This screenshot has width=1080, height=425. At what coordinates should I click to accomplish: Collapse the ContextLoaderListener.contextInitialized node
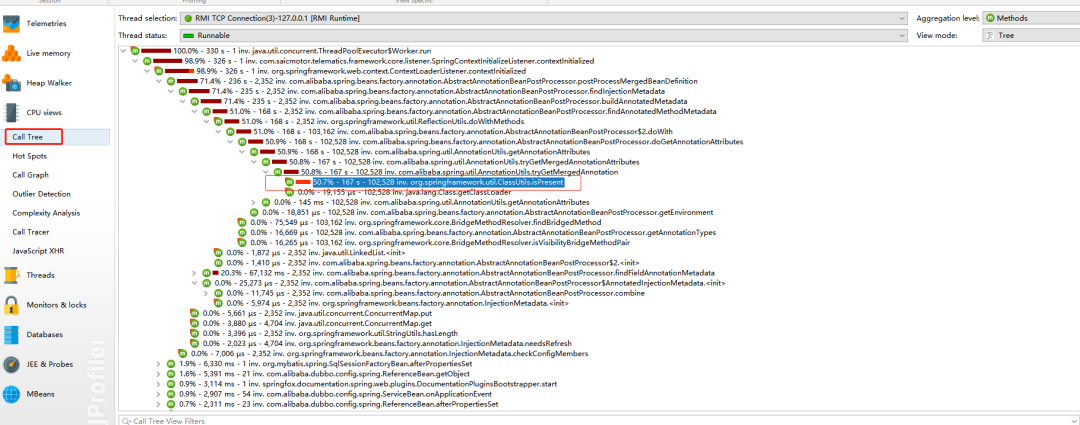click(147, 71)
